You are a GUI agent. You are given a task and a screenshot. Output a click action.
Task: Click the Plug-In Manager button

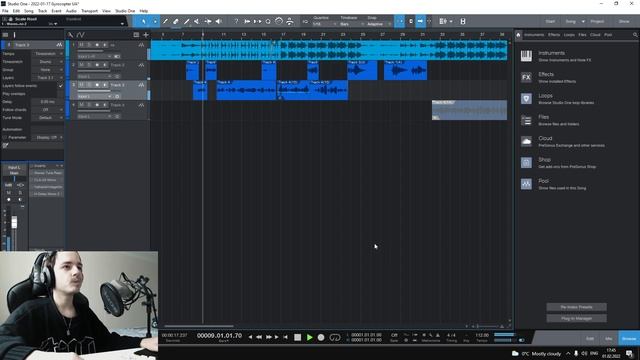coord(576,318)
